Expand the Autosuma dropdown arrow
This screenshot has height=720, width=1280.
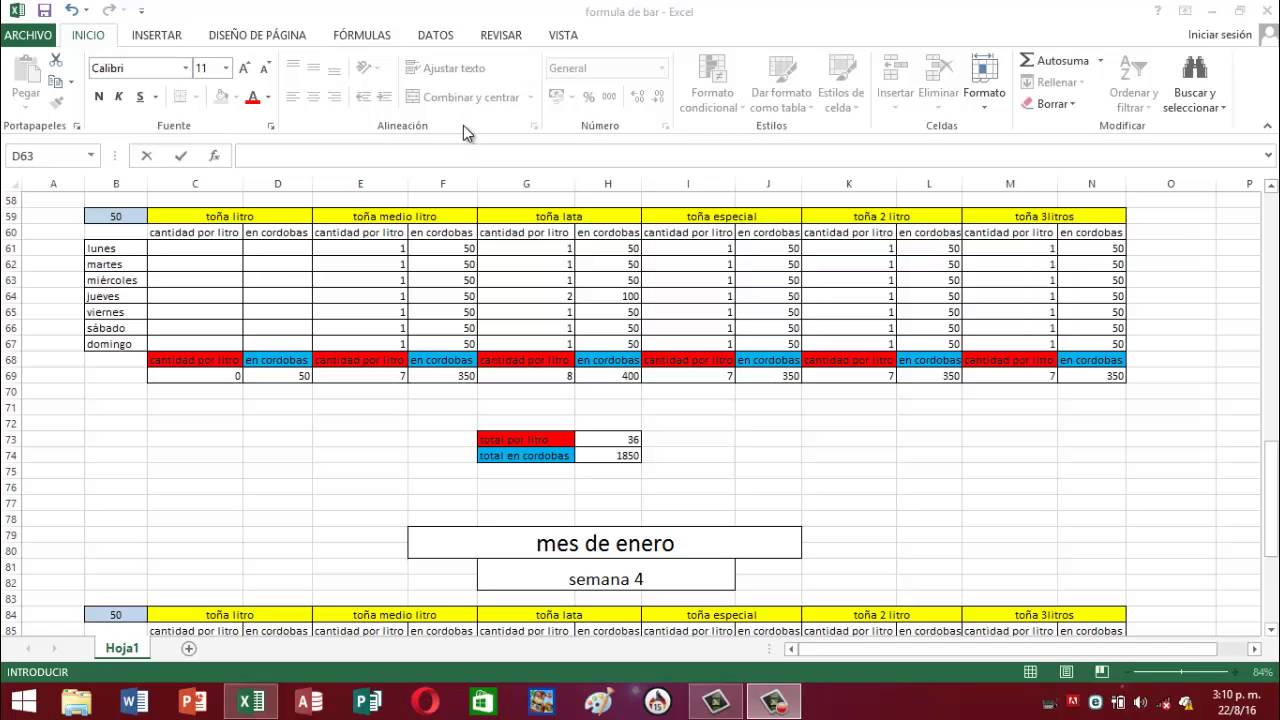pos(1100,61)
